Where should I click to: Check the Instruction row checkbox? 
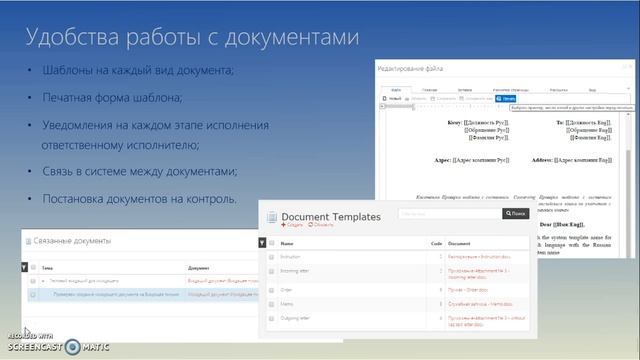click(271, 257)
